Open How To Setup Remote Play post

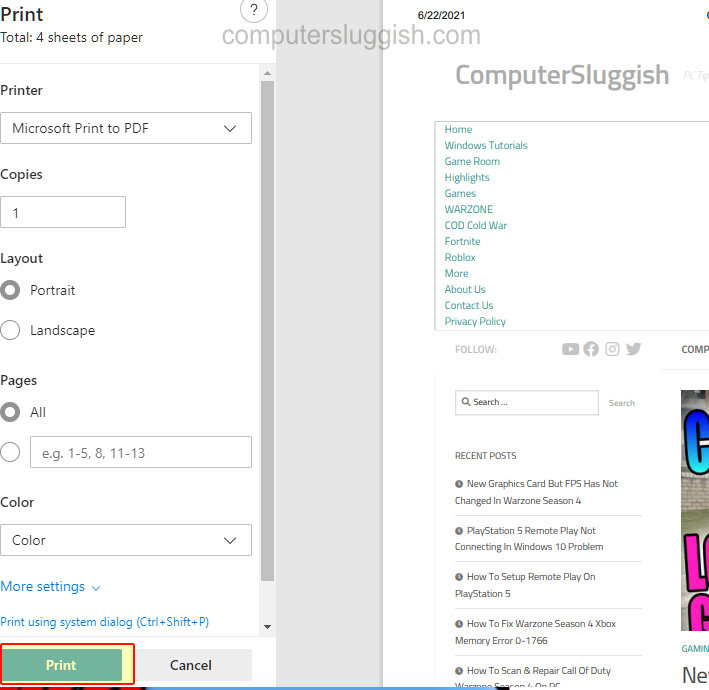525,585
